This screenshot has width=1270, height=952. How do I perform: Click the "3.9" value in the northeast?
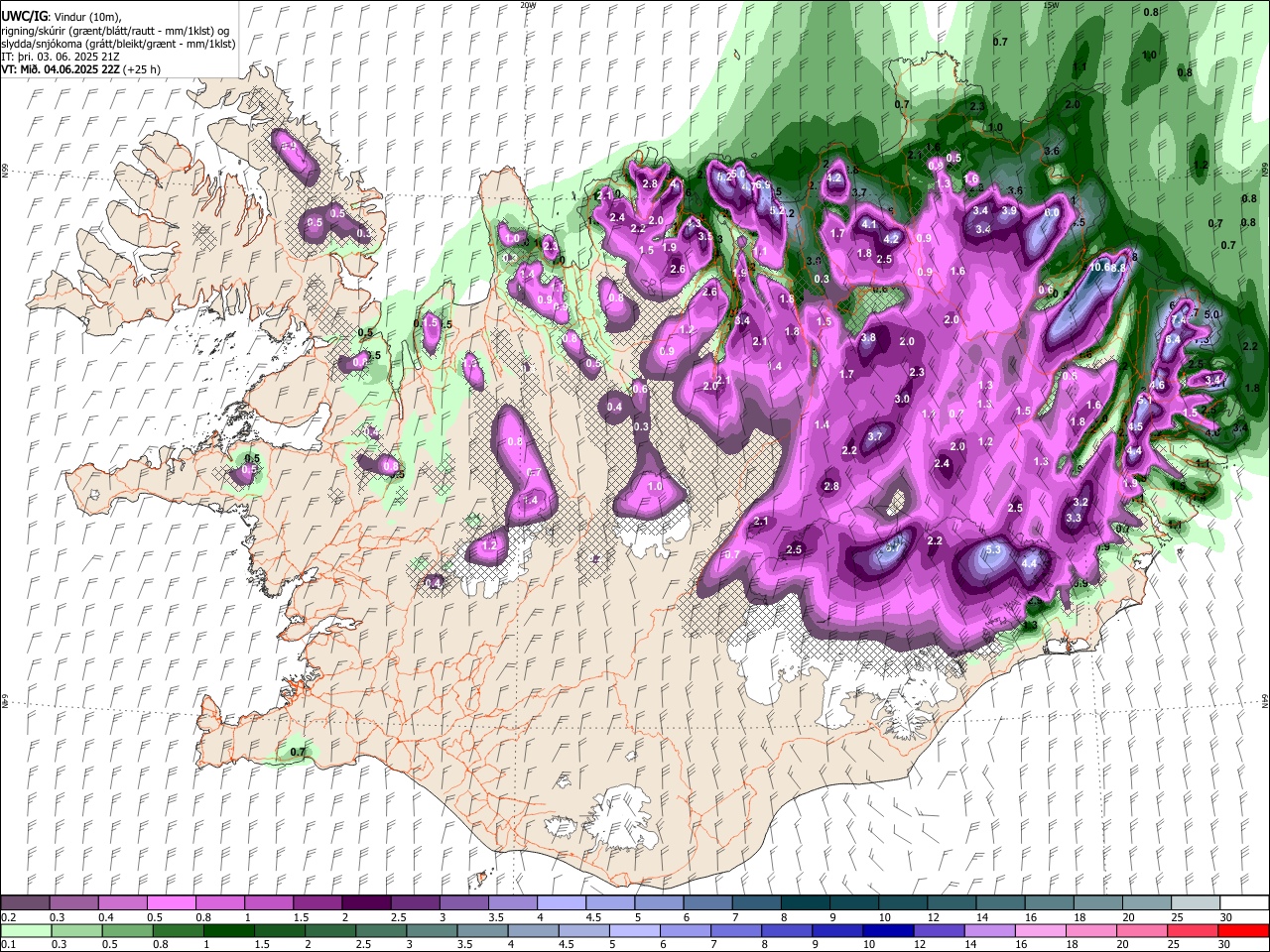tap(1009, 211)
